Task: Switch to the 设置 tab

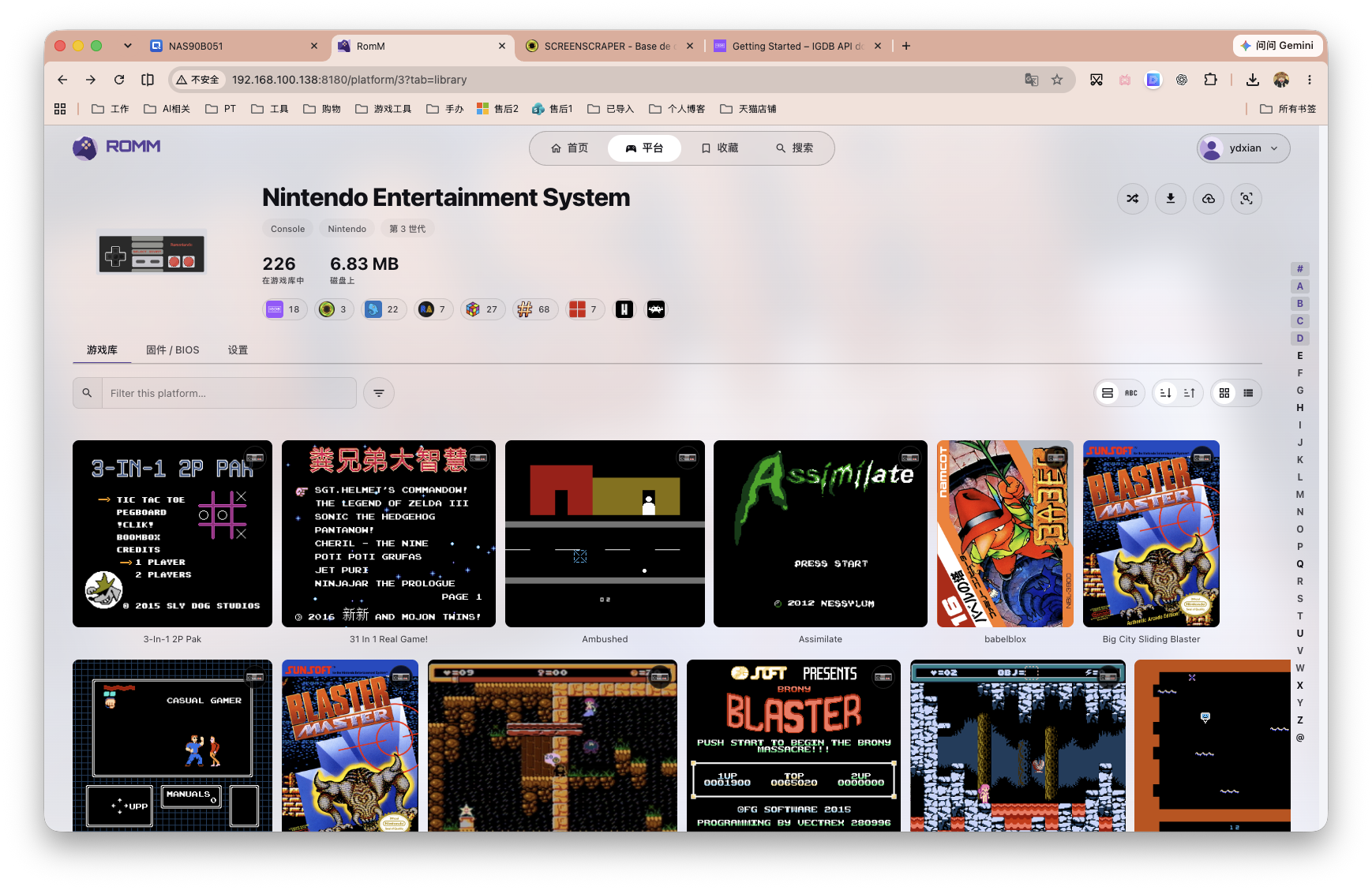Action: click(238, 350)
